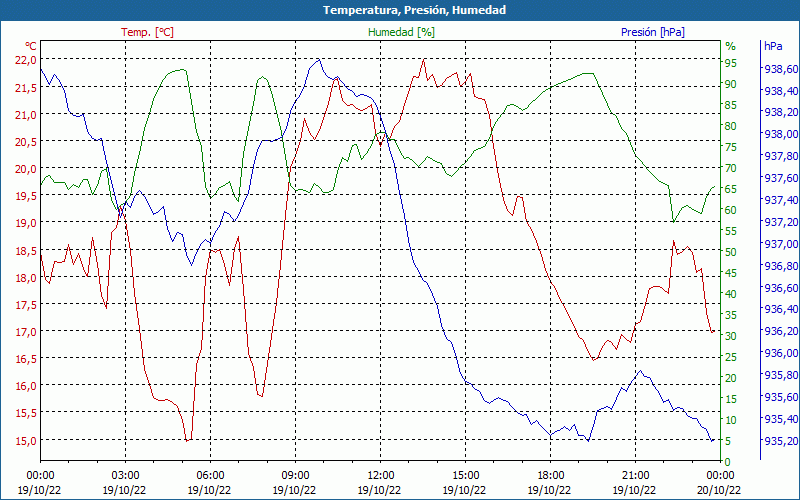Screen dimensions: 800x500
Task: Click the 935,40 pressure axis value
Action: point(781,419)
